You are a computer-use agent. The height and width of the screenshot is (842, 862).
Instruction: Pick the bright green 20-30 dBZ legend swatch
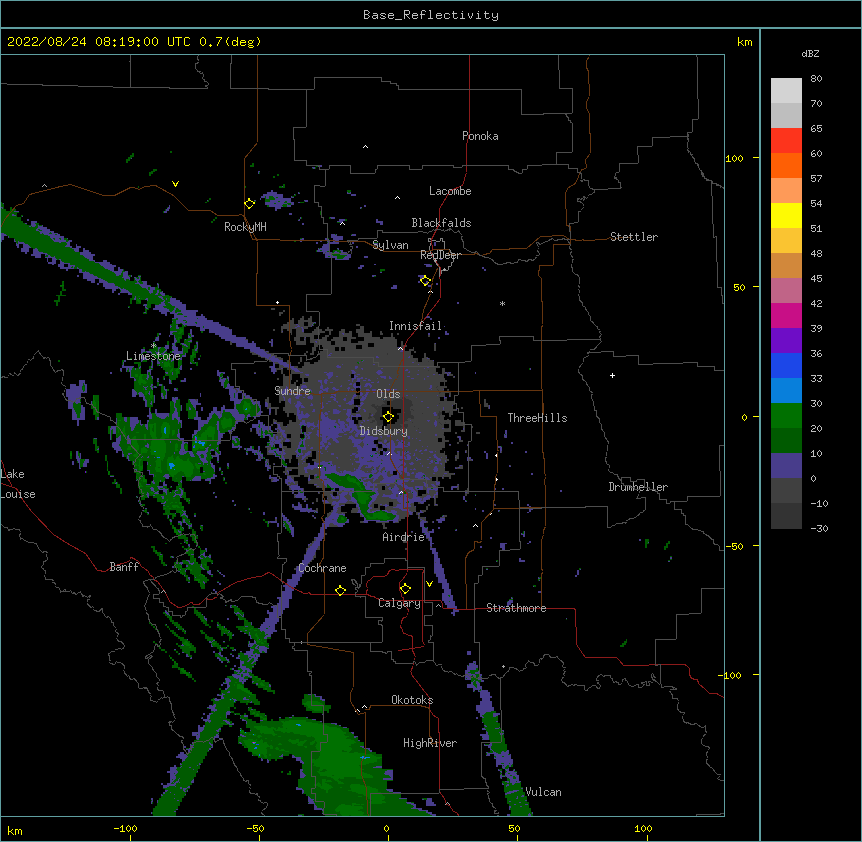786,416
